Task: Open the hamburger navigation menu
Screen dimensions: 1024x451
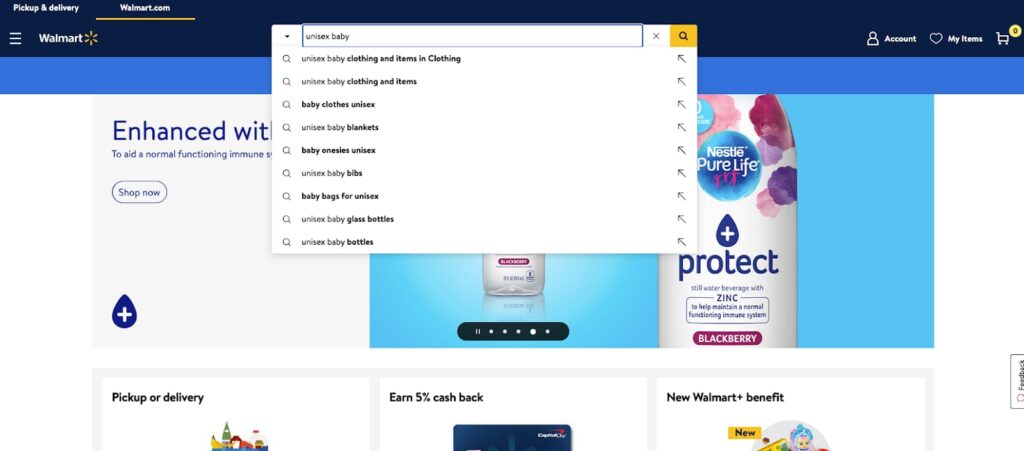Action: (16, 39)
